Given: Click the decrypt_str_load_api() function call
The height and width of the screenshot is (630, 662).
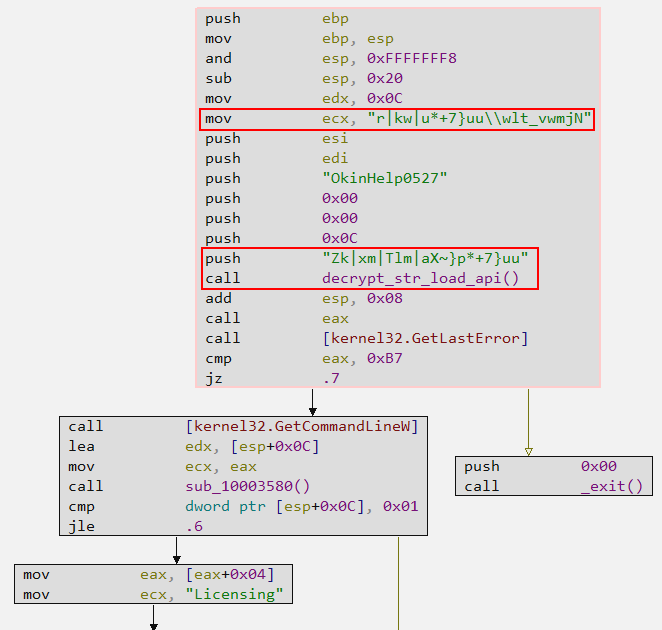Looking at the screenshot, I should click(x=420, y=278).
